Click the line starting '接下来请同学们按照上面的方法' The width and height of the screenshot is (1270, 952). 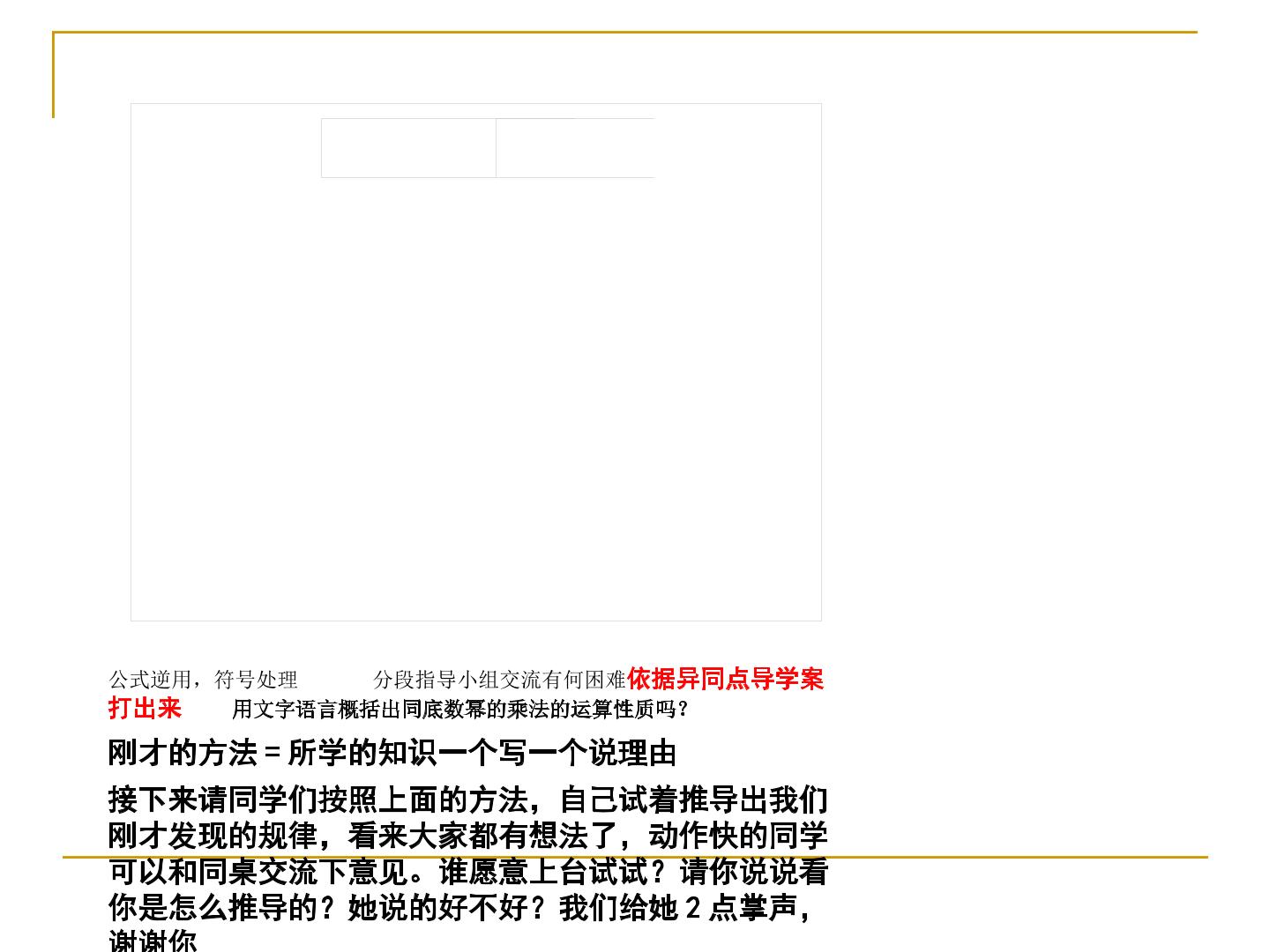point(468,800)
